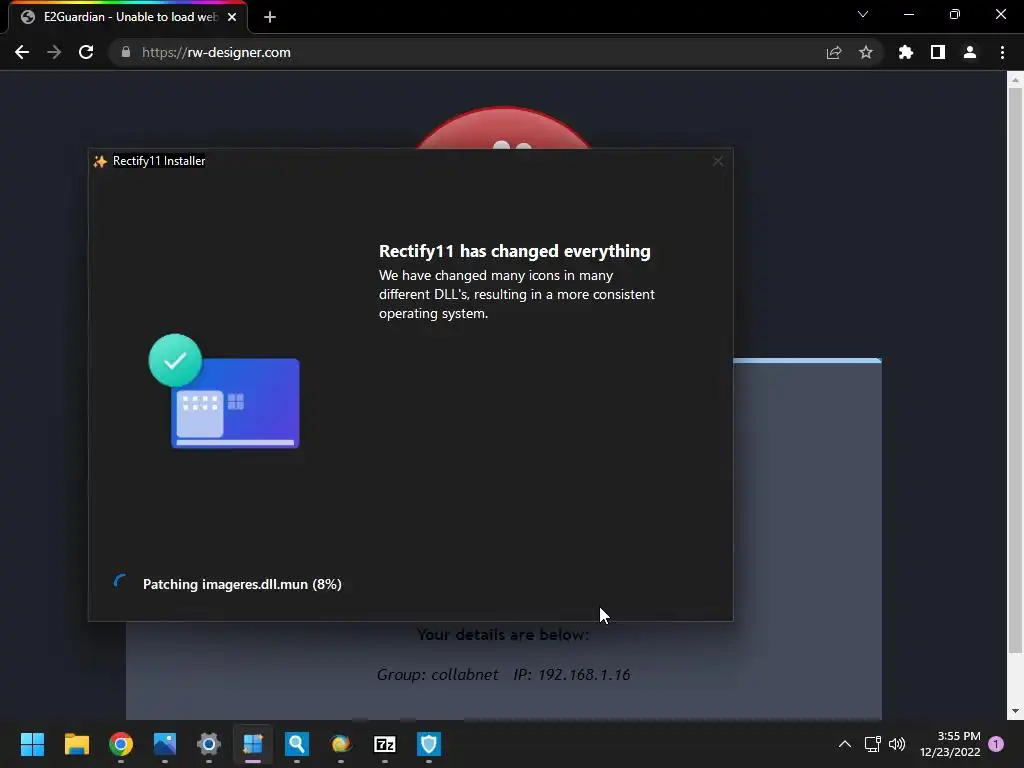The image size is (1024, 768).
Task: Click the Your details are below text
Action: [503, 635]
